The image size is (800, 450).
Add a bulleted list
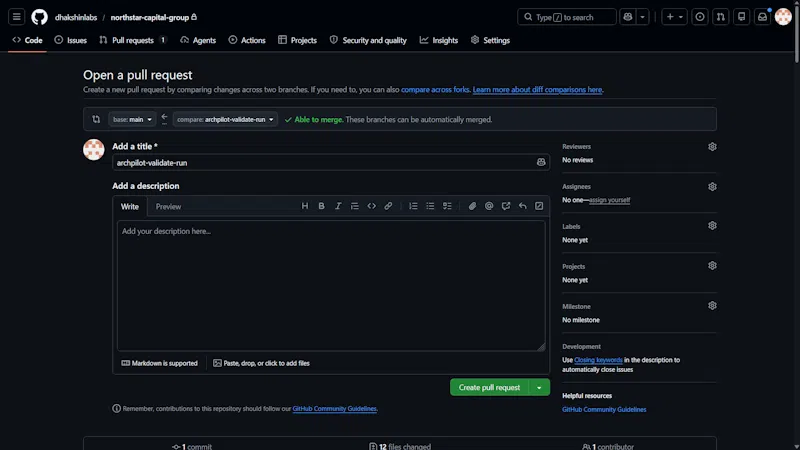click(x=430, y=206)
